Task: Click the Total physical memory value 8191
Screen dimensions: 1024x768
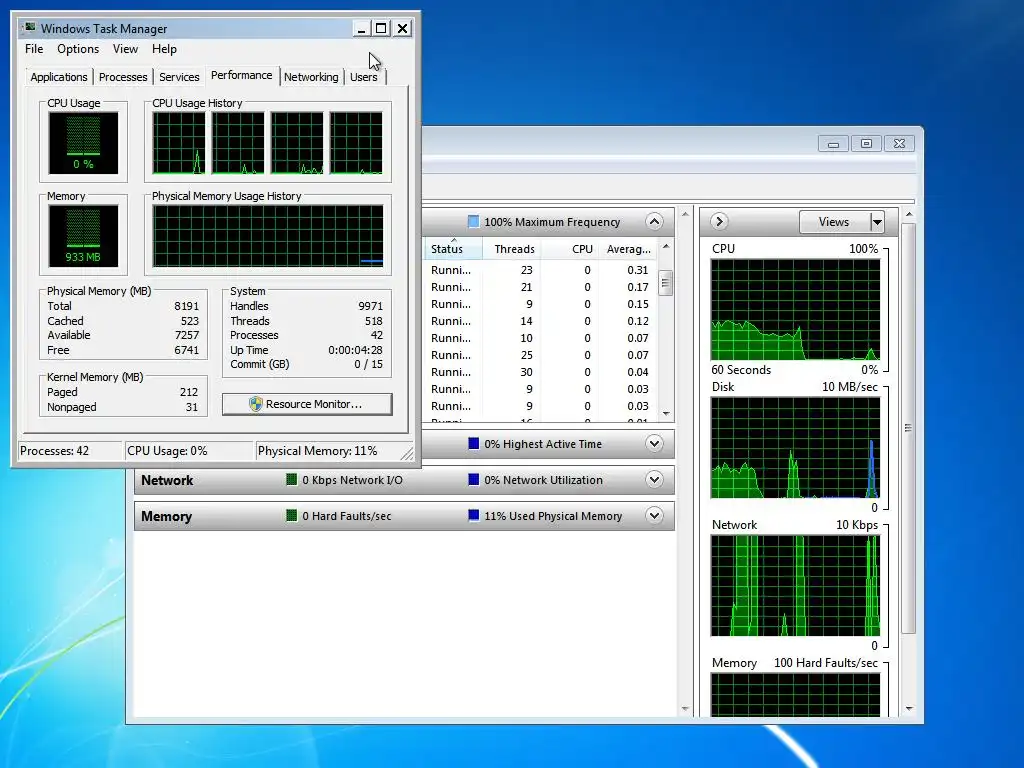Action: coord(186,306)
